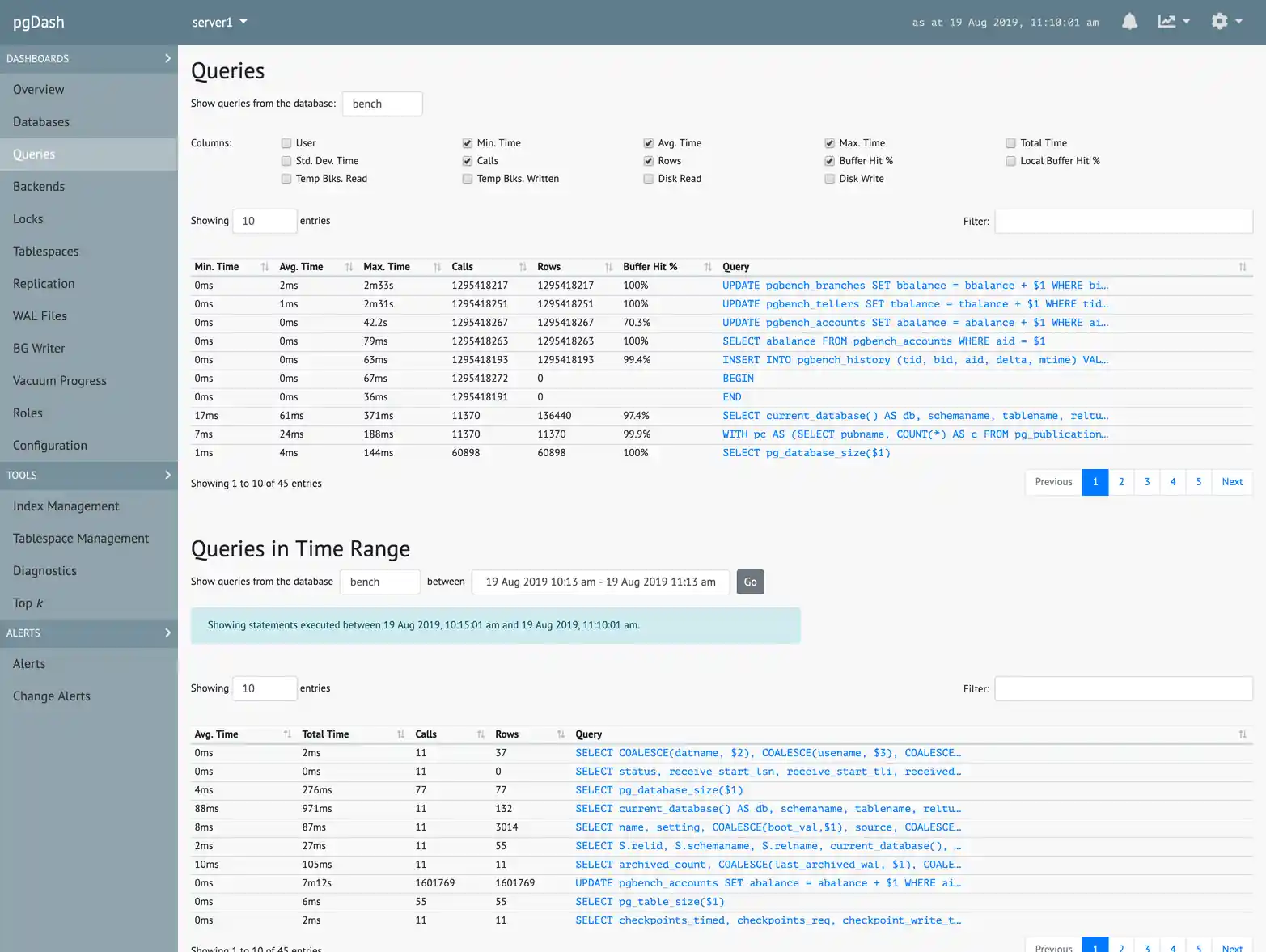Click the Queries table Filter field
Screen dimensions: 1266x952
coord(1124,221)
